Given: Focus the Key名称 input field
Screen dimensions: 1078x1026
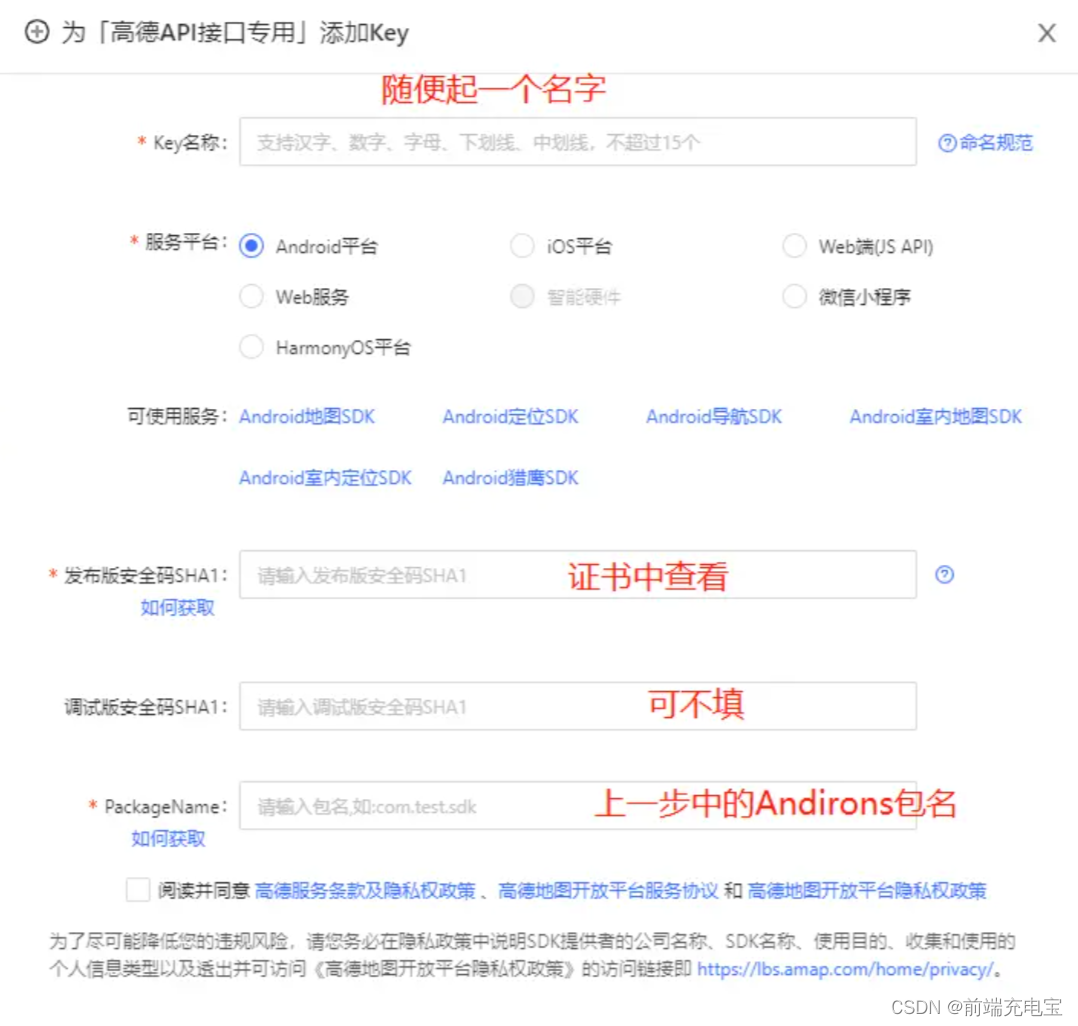Looking at the screenshot, I should (578, 142).
